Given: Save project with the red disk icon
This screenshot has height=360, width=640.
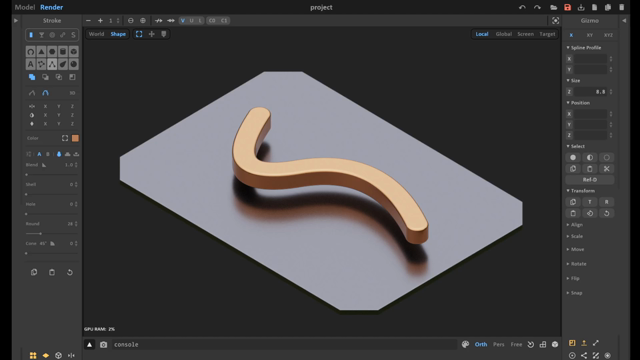Looking at the screenshot, I should pos(567,7).
